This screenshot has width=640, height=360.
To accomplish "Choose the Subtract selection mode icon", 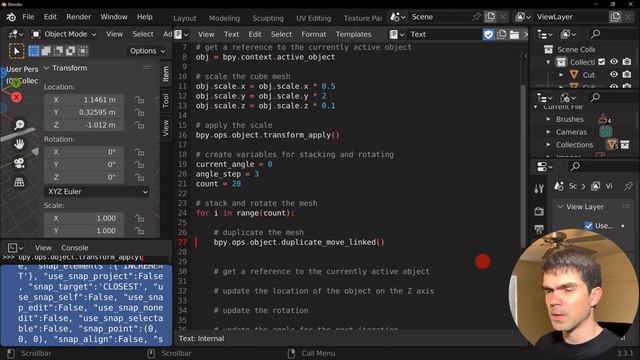I will point(58,51).
